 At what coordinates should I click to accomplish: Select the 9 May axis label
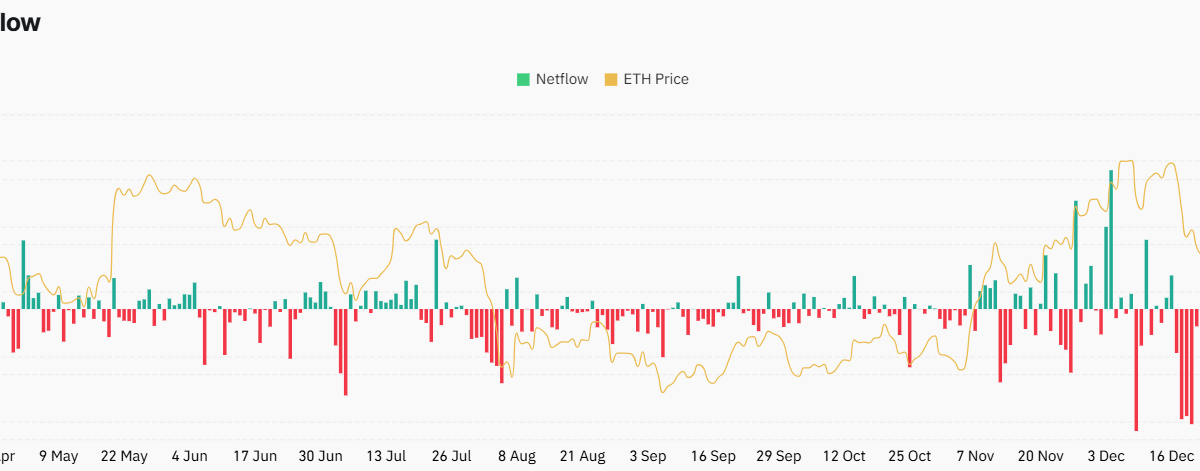(58, 456)
